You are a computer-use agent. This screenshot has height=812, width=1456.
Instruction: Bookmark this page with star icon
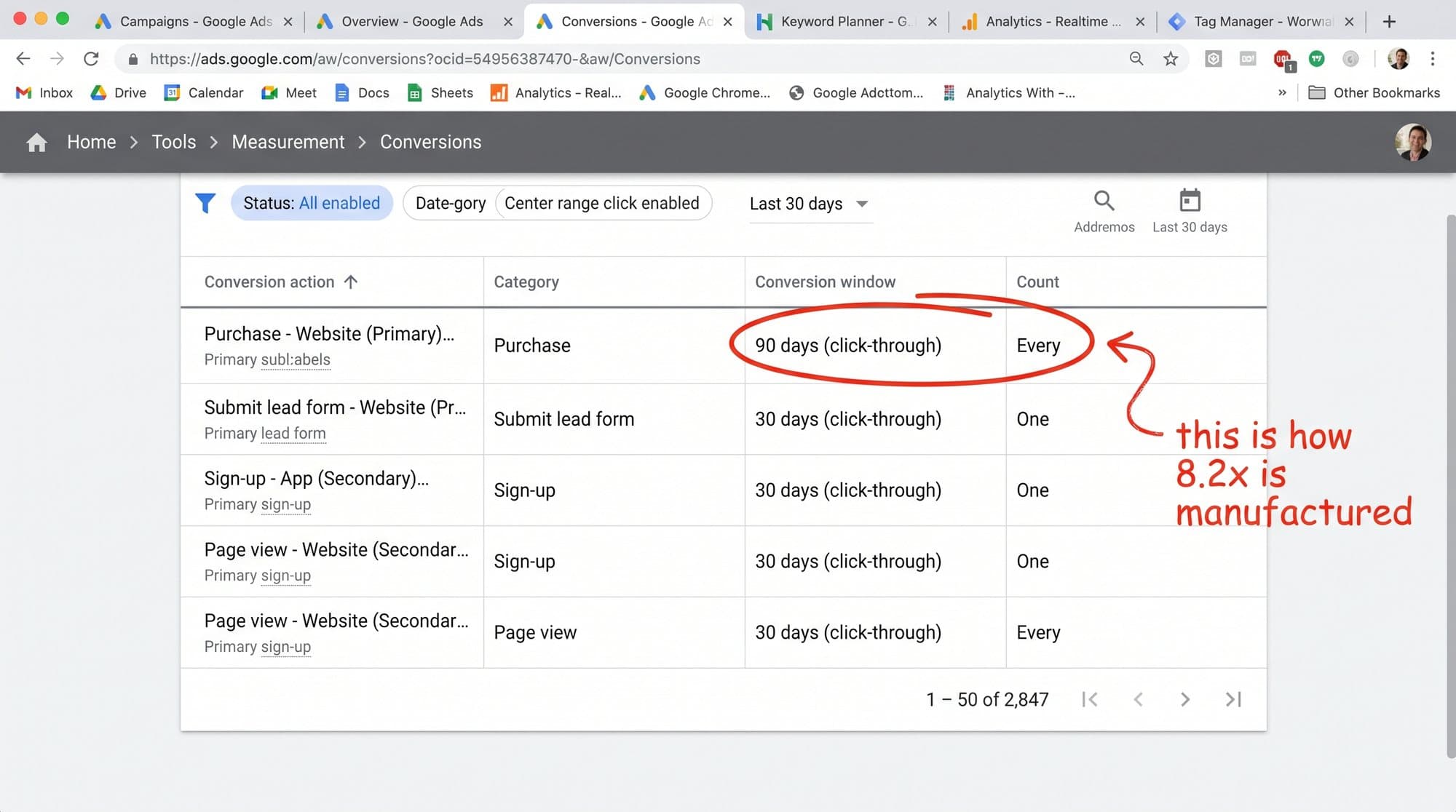pos(1170,59)
